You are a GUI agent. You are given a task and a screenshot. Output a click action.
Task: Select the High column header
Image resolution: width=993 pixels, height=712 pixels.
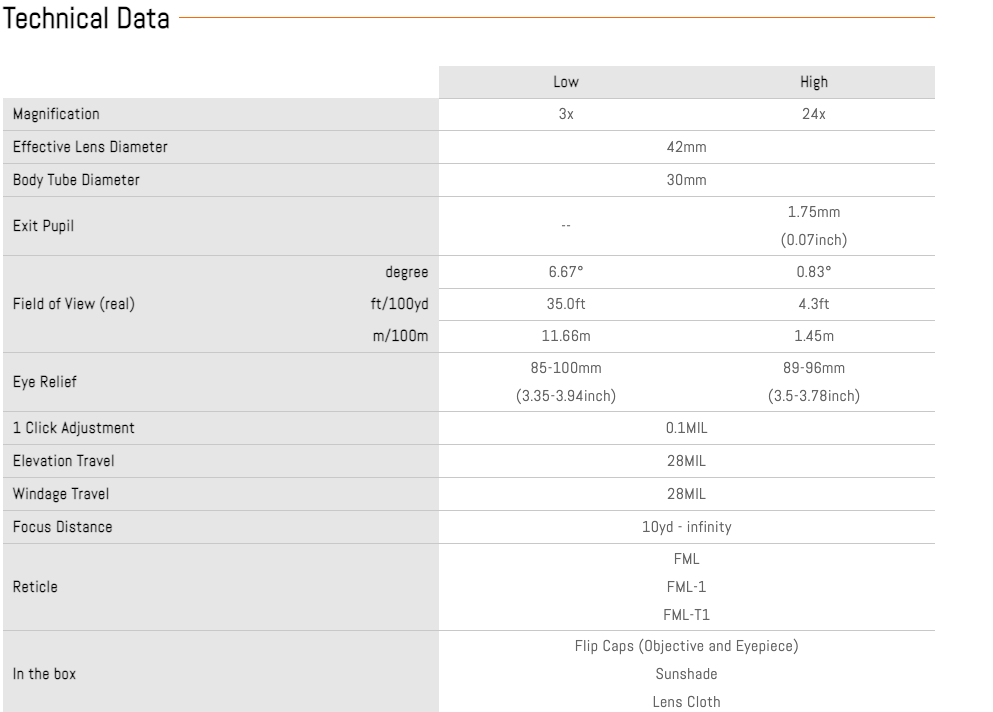pyautogui.click(x=814, y=82)
